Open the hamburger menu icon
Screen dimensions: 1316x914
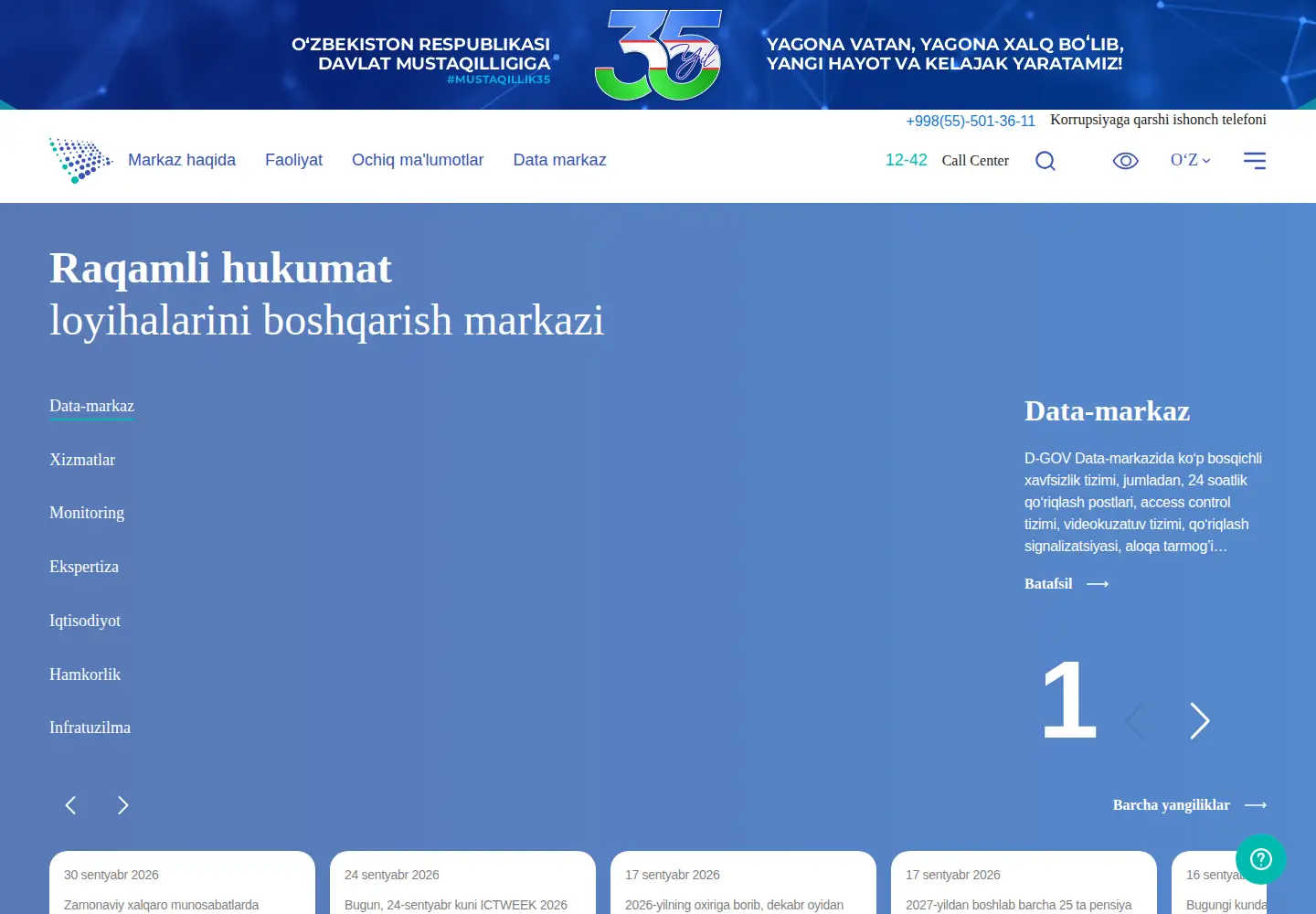1255,161
